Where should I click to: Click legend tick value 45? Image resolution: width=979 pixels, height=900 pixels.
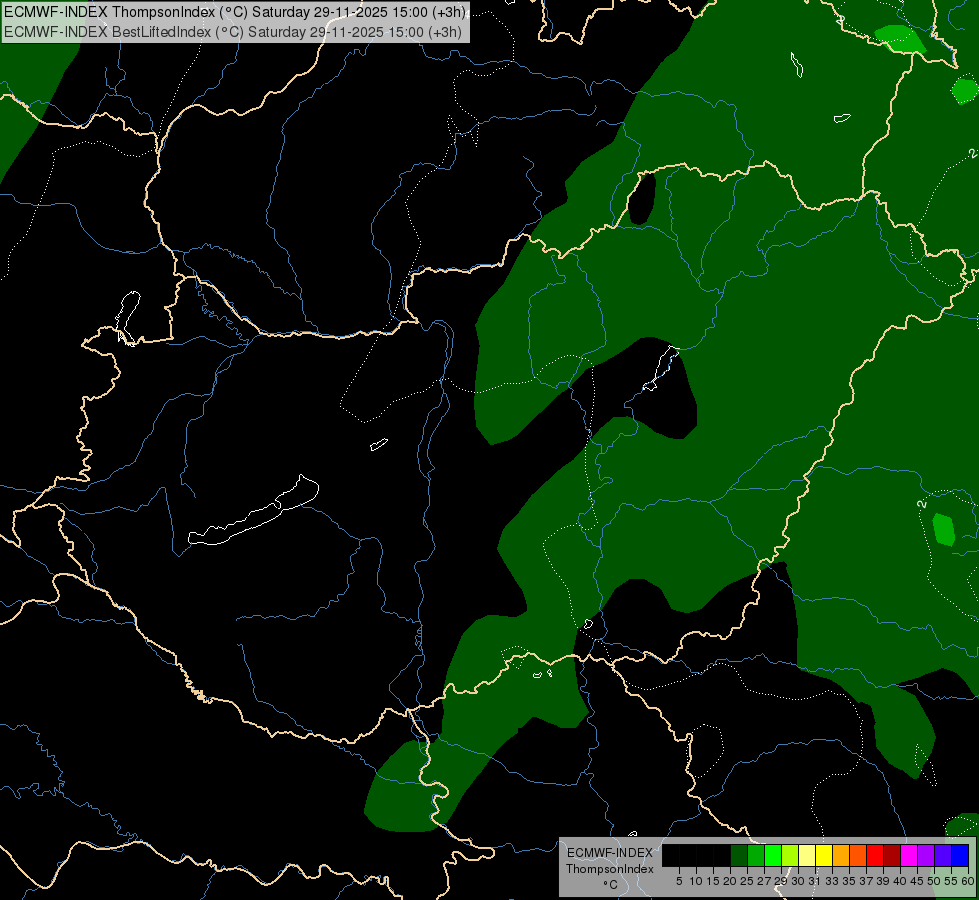coord(917,881)
